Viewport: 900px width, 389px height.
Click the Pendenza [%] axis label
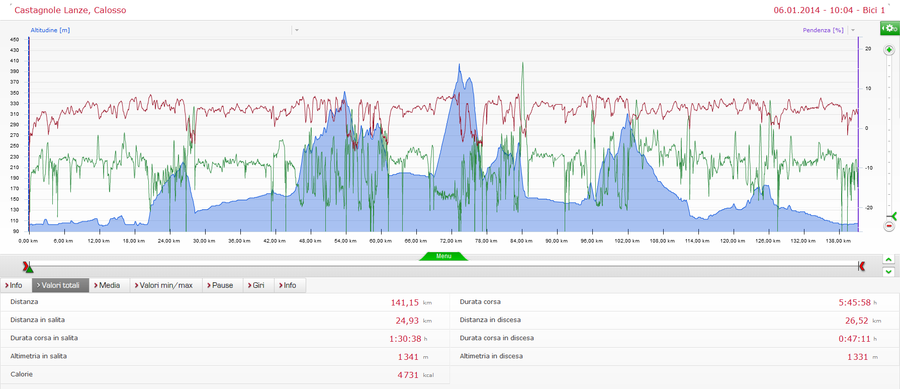click(x=823, y=30)
